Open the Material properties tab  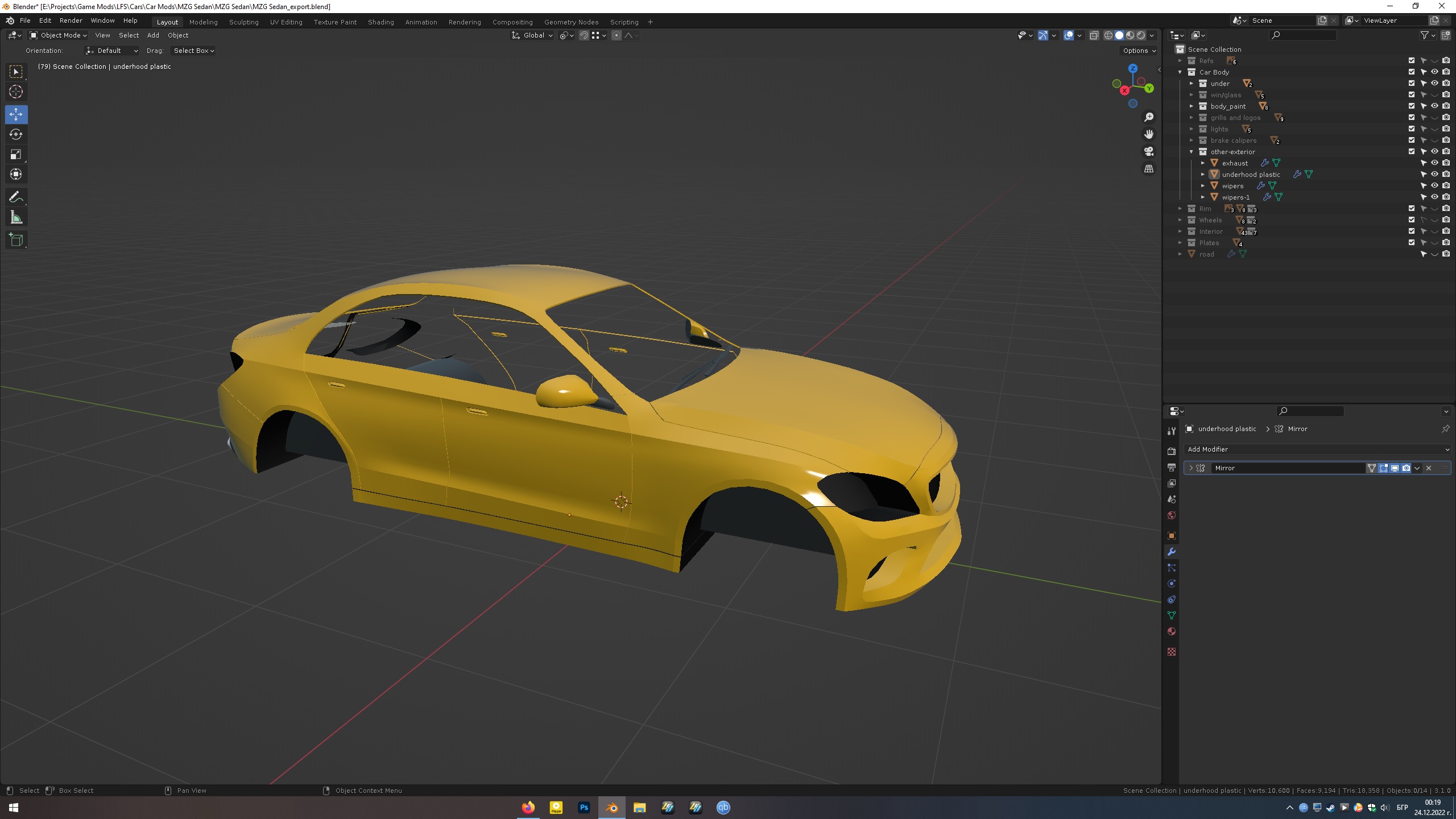pos(1172,631)
